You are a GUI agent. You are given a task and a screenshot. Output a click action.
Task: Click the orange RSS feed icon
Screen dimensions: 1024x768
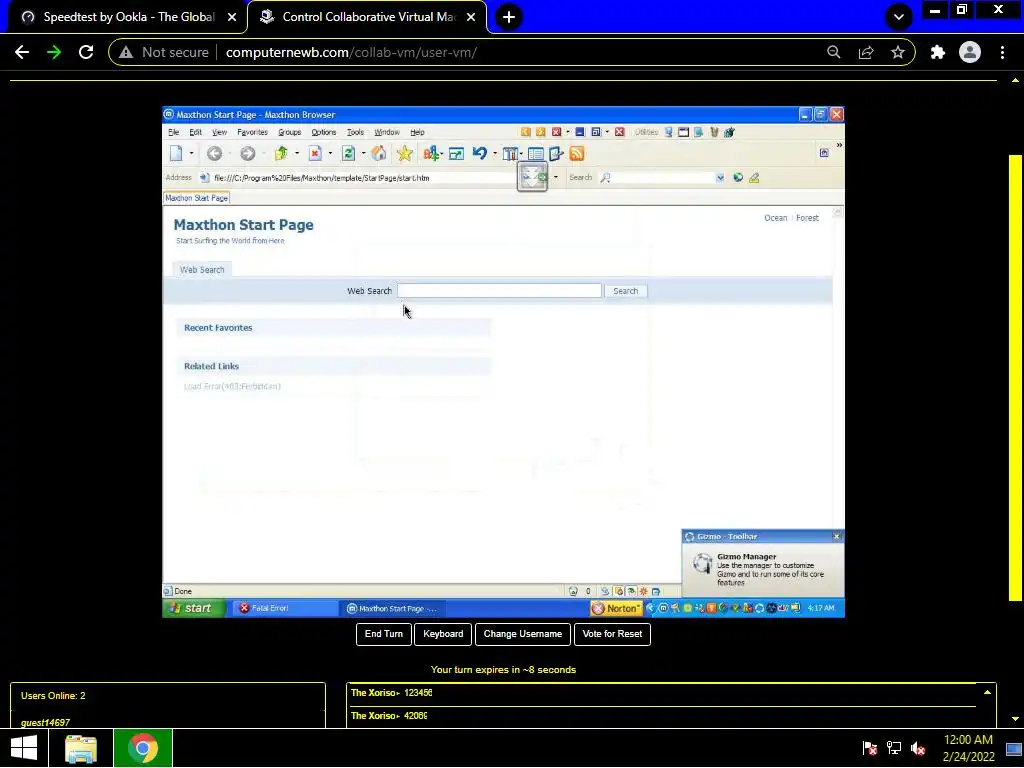[x=577, y=153]
